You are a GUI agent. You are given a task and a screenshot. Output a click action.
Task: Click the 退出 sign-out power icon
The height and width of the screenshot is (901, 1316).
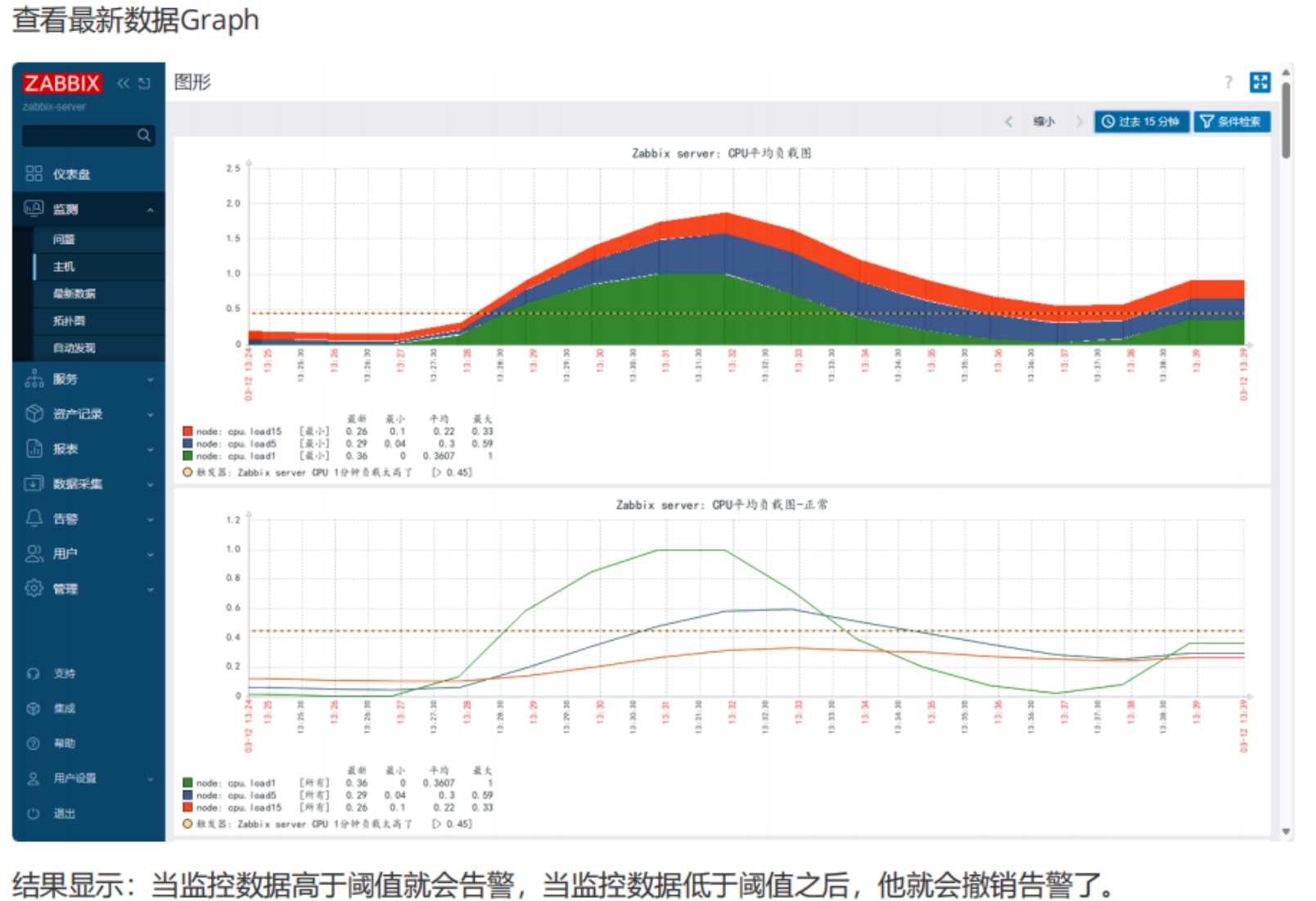[34, 814]
